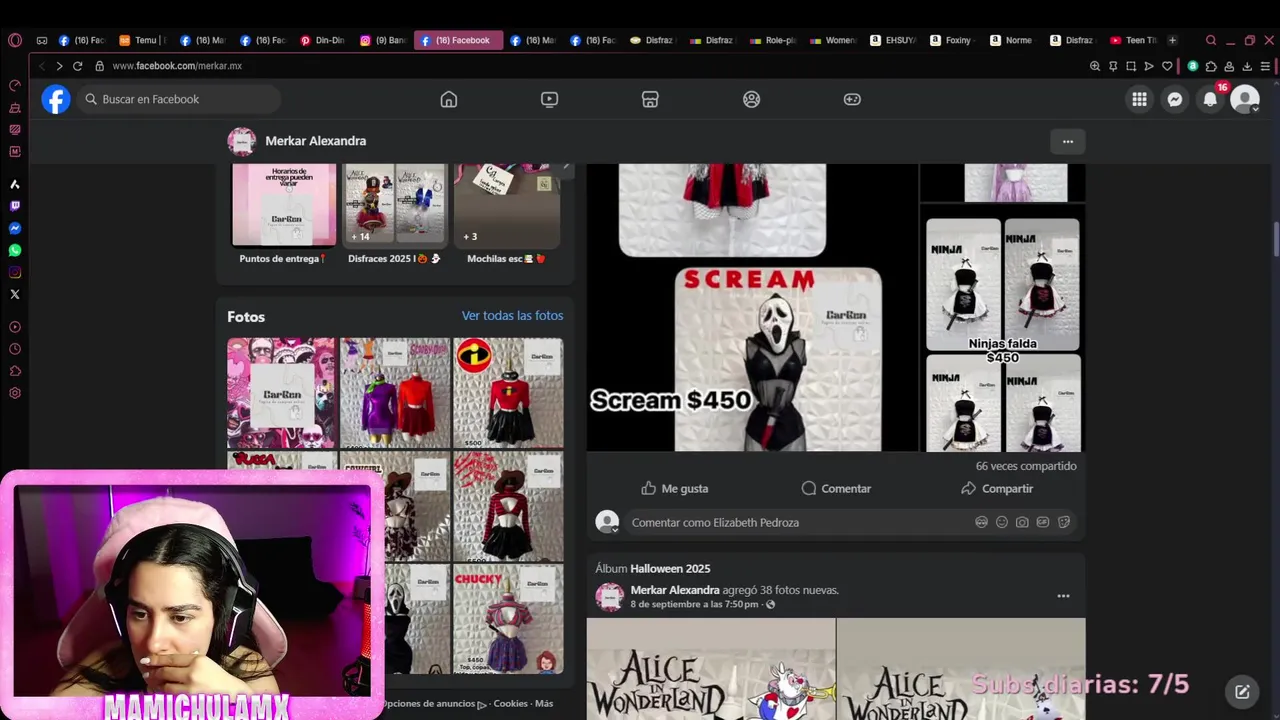Click the Cookies footer link
Viewport: 1280px width, 720px height.
click(x=510, y=704)
